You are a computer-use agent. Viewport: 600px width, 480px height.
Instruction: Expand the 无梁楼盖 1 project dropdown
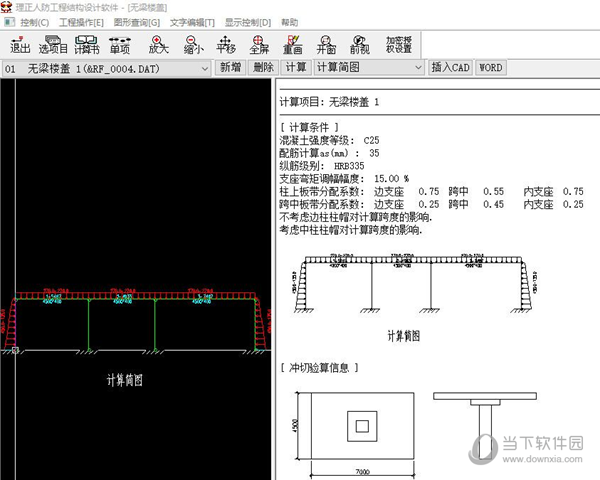205,69
